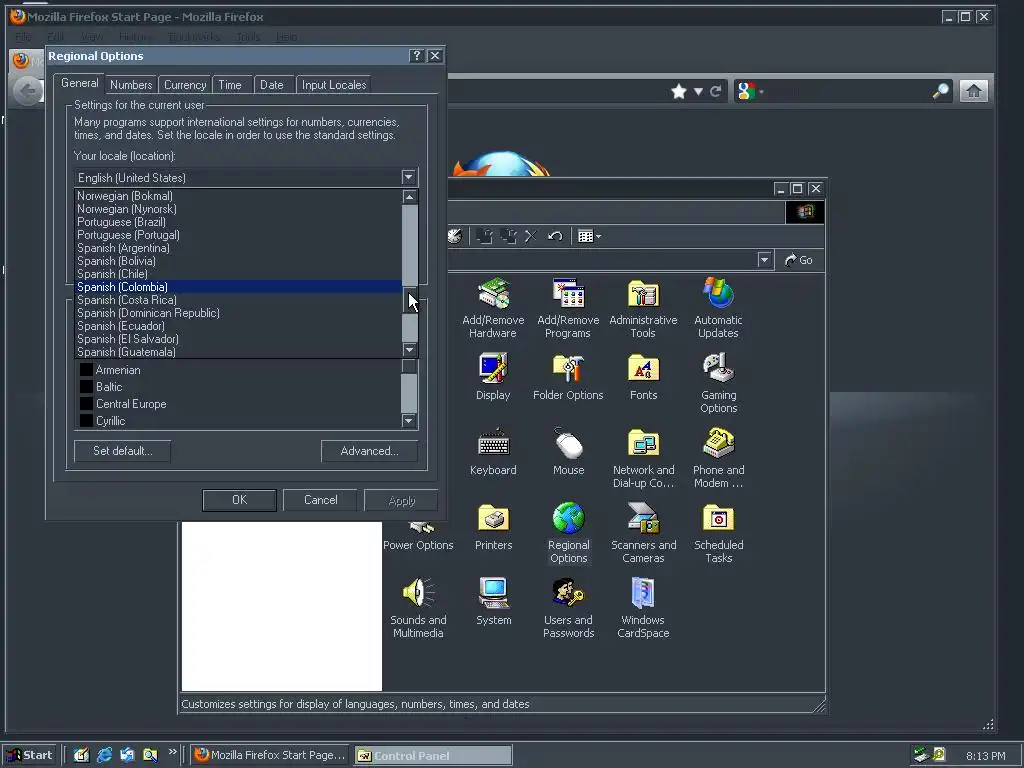1024x768 pixels.
Task: Switch to the Time tab
Action: click(x=230, y=85)
